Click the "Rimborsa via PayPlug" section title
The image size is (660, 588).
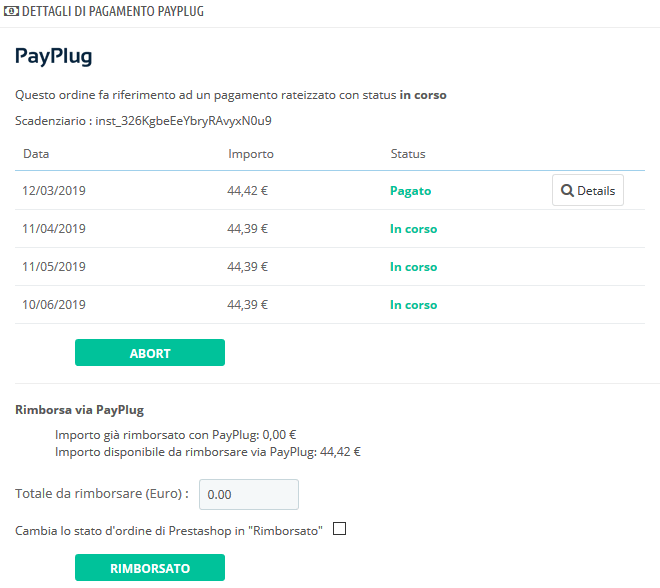pyautogui.click(x=78, y=410)
